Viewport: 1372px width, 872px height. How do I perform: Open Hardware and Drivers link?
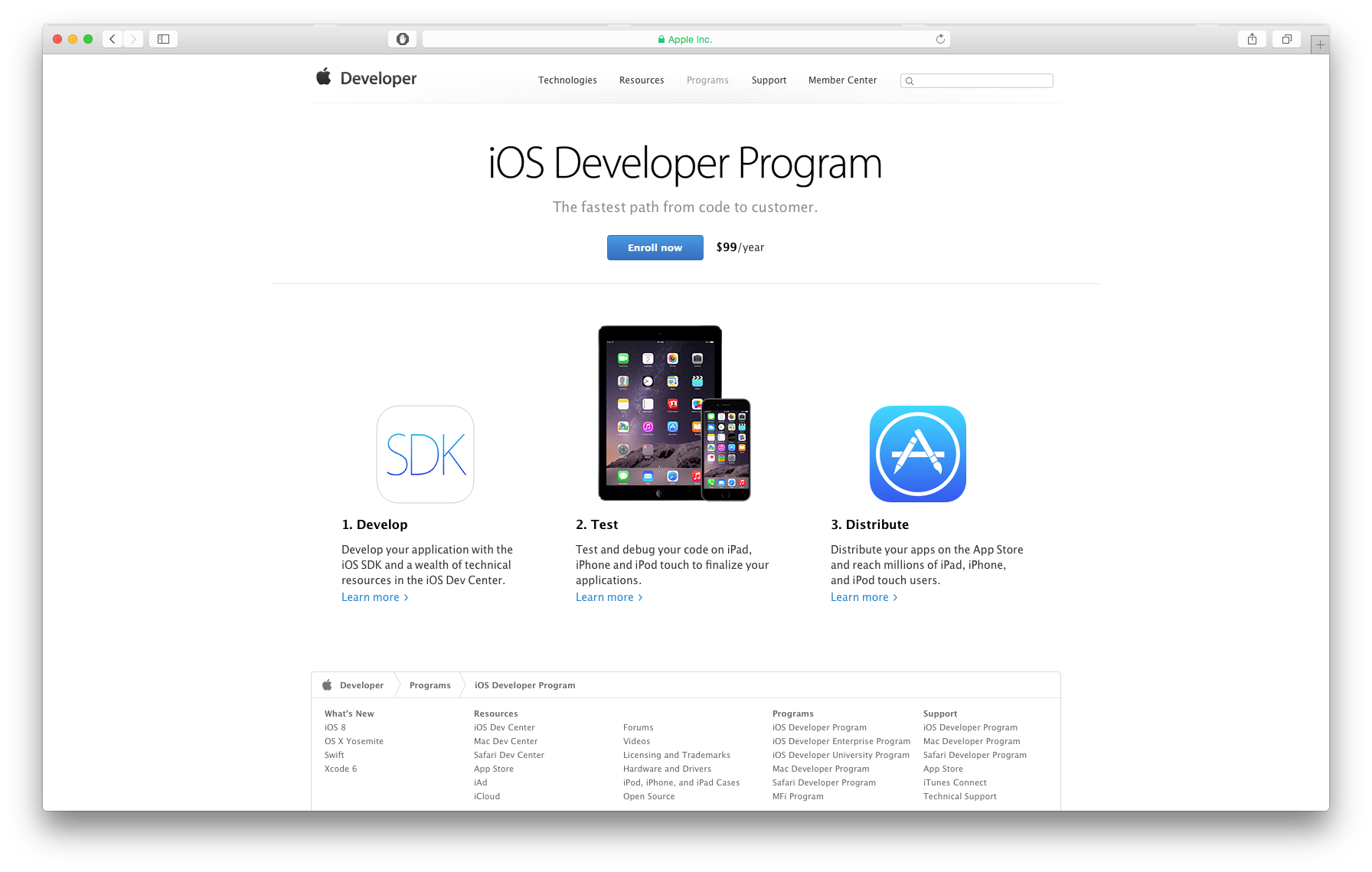[667, 769]
